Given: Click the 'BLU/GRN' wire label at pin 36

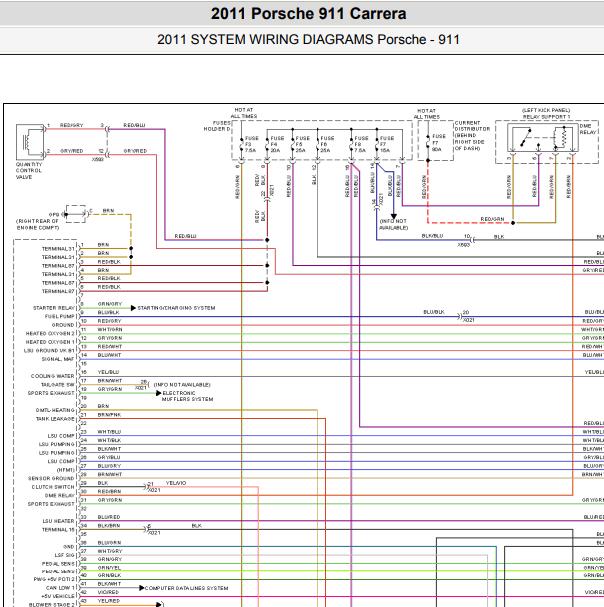Looking at the screenshot, I should (x=109, y=543).
